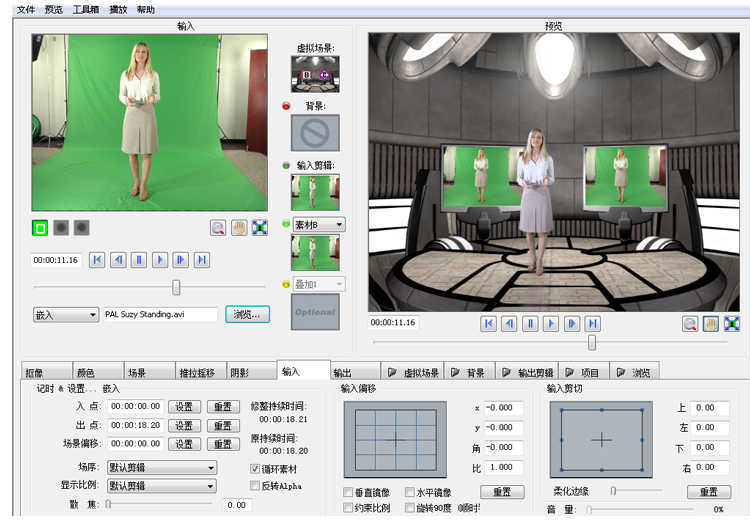Jump to last frame in preview player
This screenshot has width=750, height=522.
(x=593, y=323)
